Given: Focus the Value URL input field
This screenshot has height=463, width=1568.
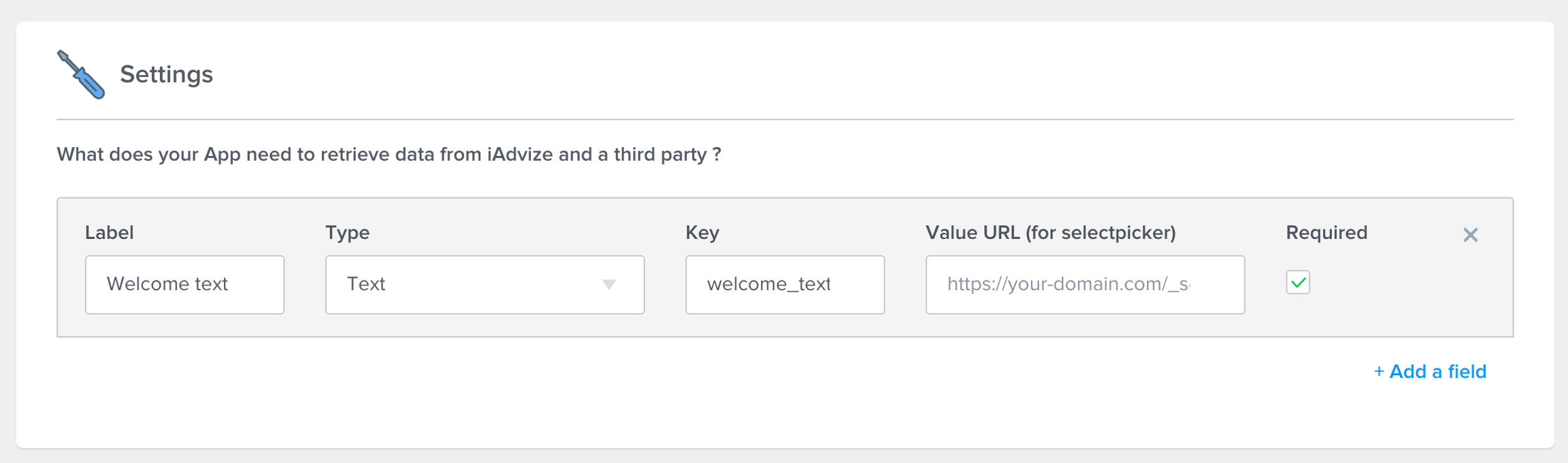Looking at the screenshot, I should [x=1085, y=285].
